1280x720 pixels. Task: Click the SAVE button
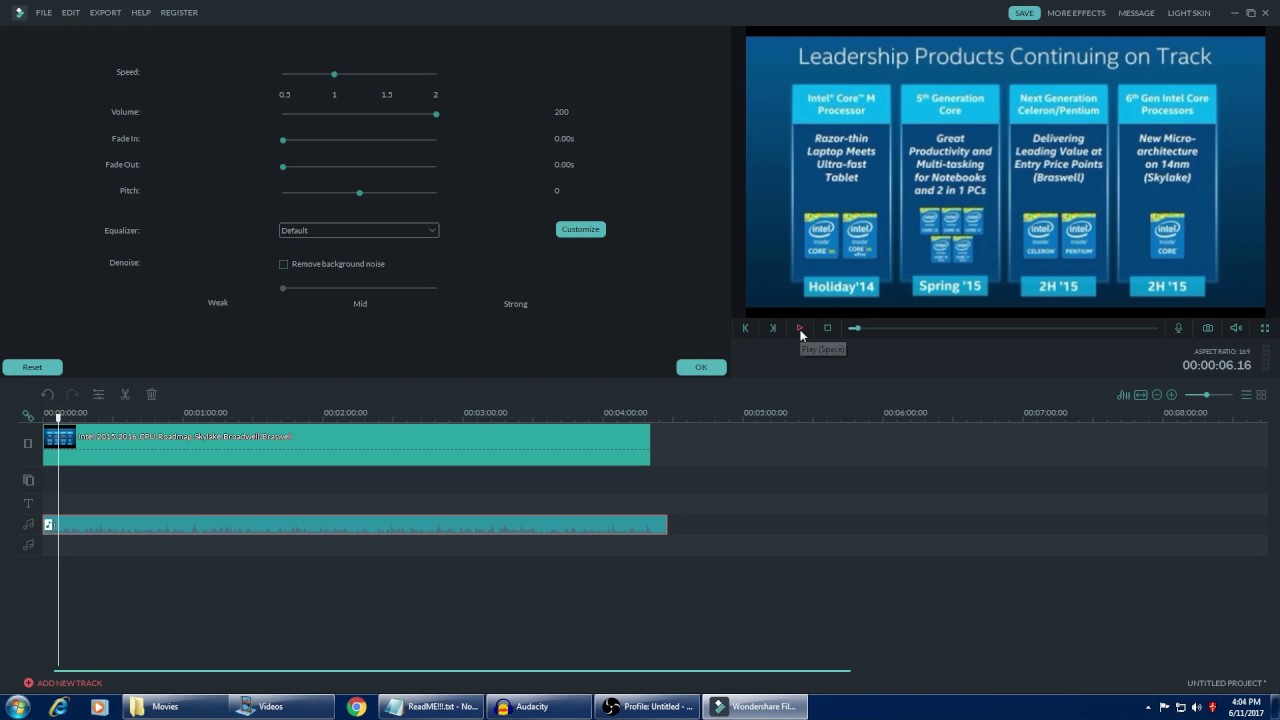(x=1024, y=13)
